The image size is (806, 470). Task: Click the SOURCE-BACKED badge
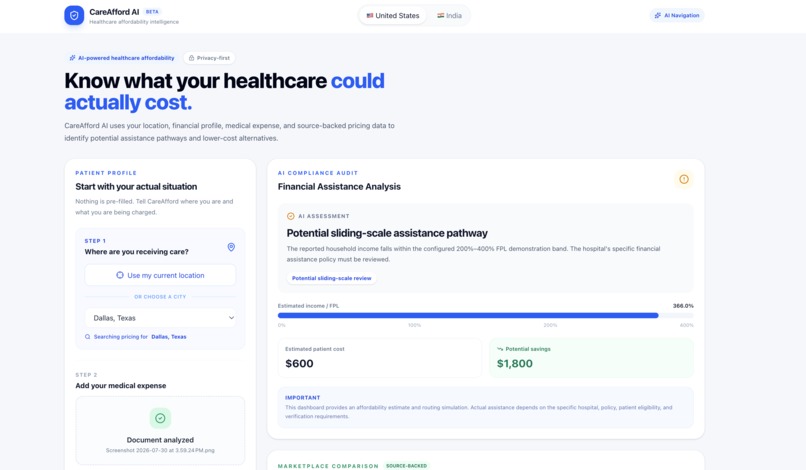(x=407, y=466)
